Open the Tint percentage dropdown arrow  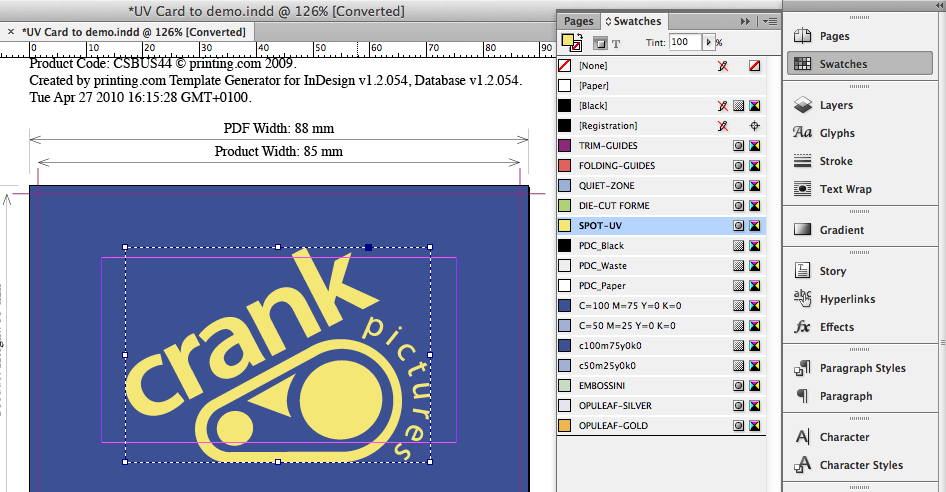(x=709, y=42)
